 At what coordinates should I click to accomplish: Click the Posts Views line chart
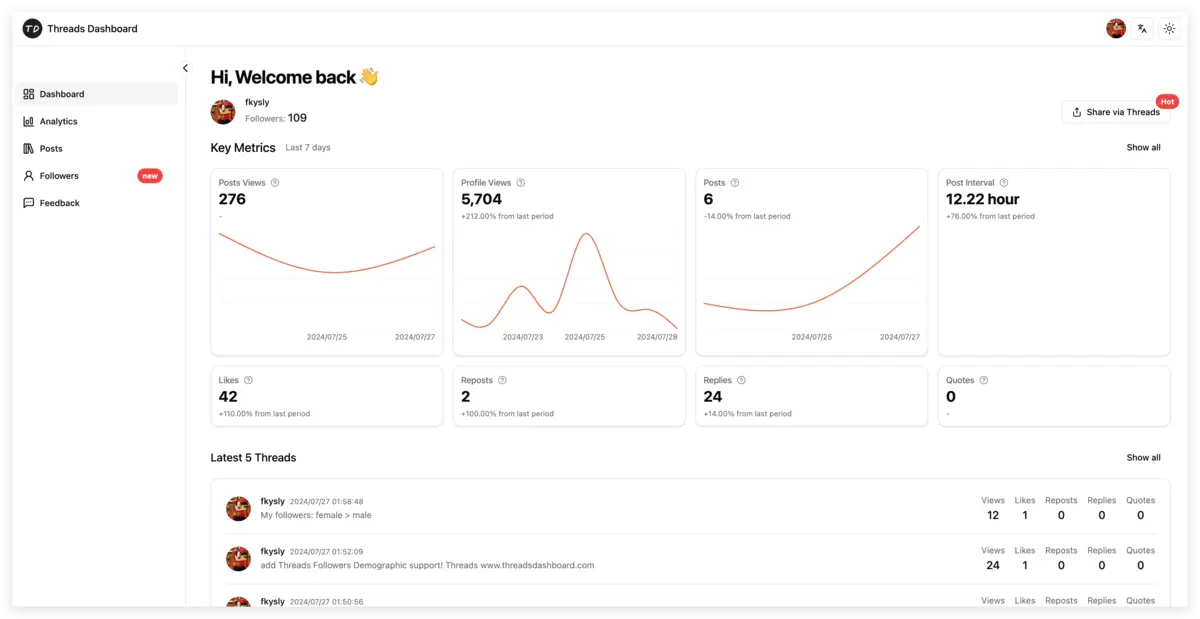pos(327,280)
